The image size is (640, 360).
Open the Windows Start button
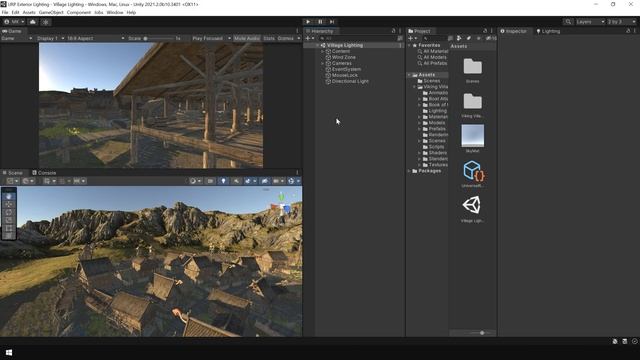(x=9, y=353)
